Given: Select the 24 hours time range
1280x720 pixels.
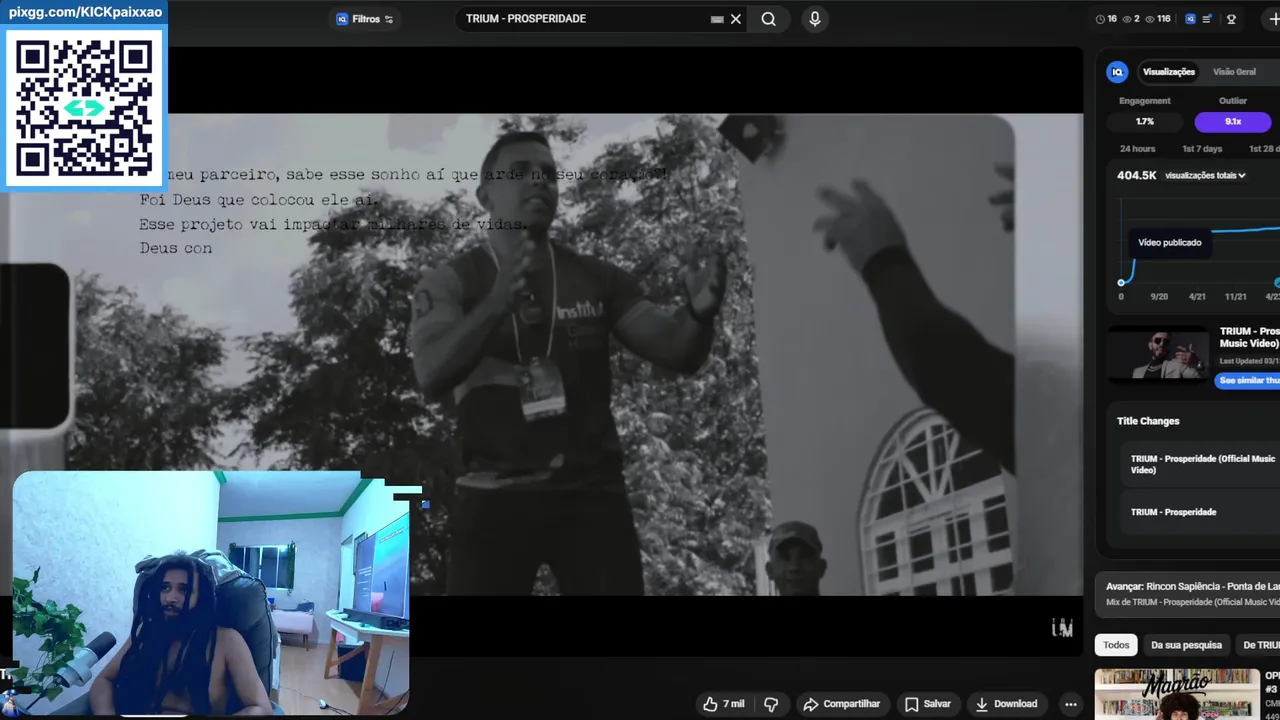Looking at the screenshot, I should coord(1137,149).
